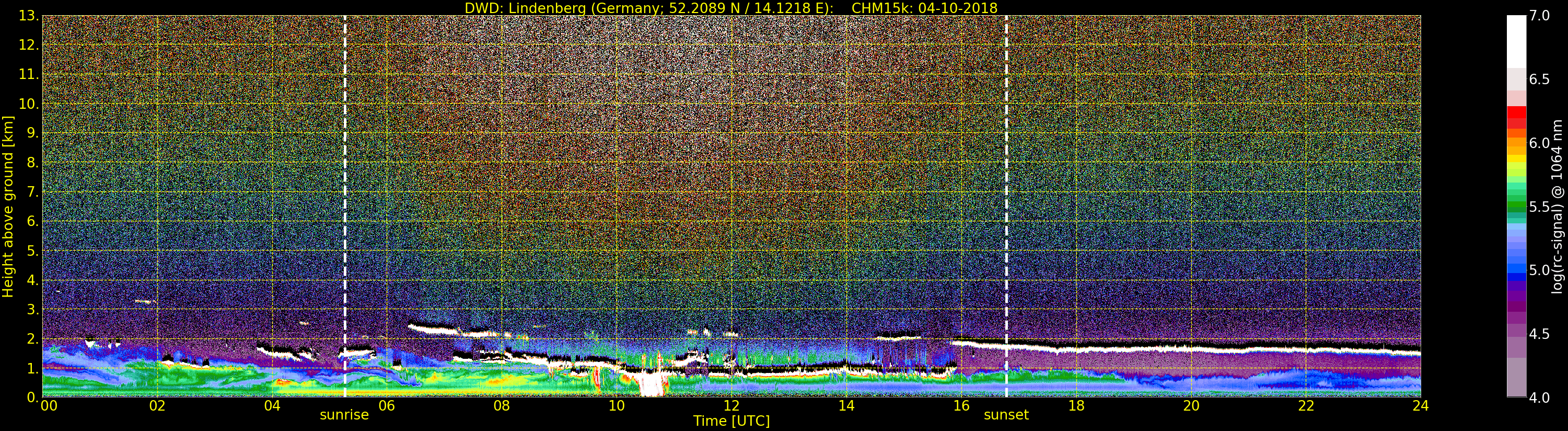
Task: Click the x-axis tick label '12'
Action: click(731, 406)
